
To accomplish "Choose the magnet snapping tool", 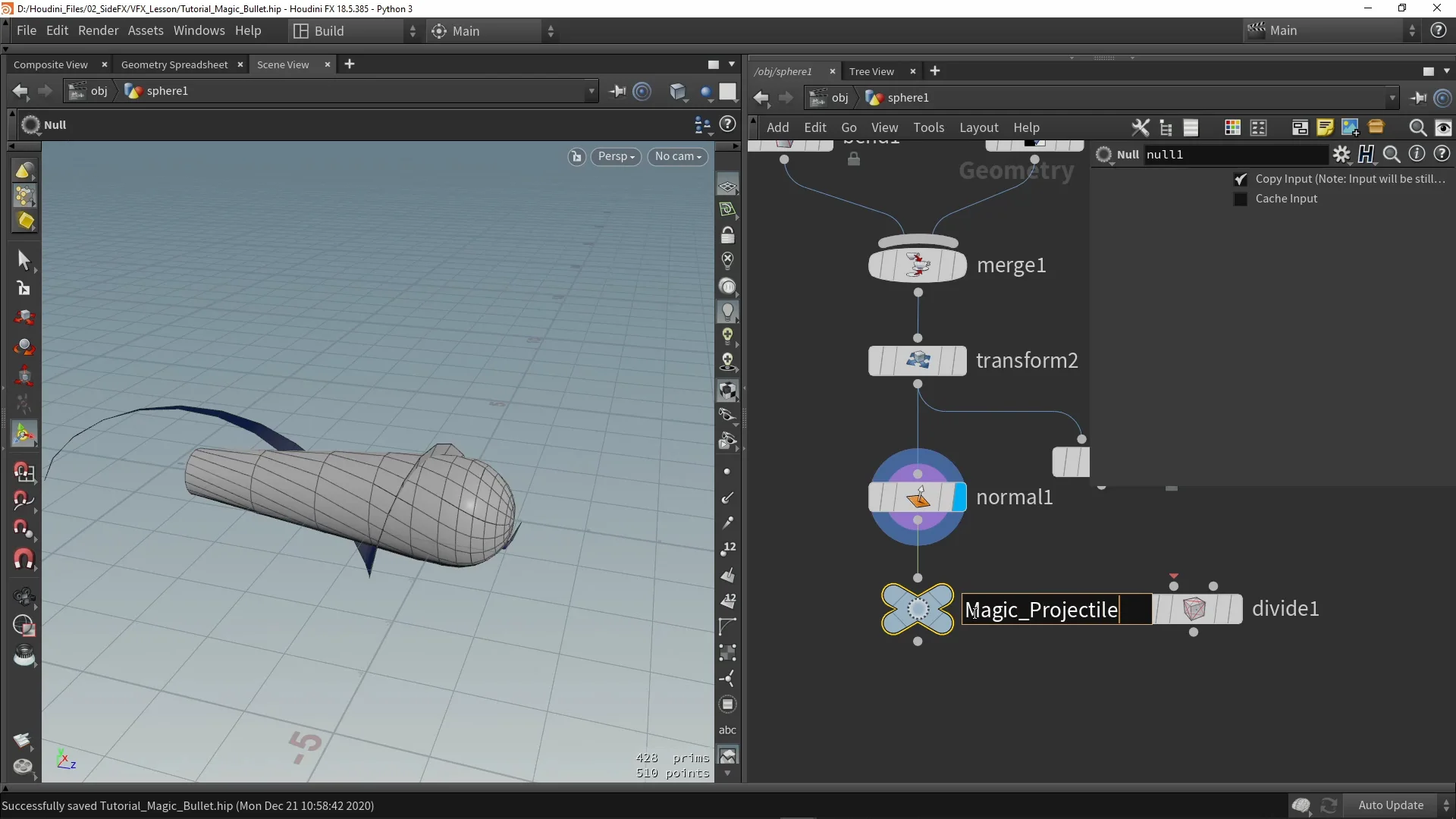I will coord(24,560).
